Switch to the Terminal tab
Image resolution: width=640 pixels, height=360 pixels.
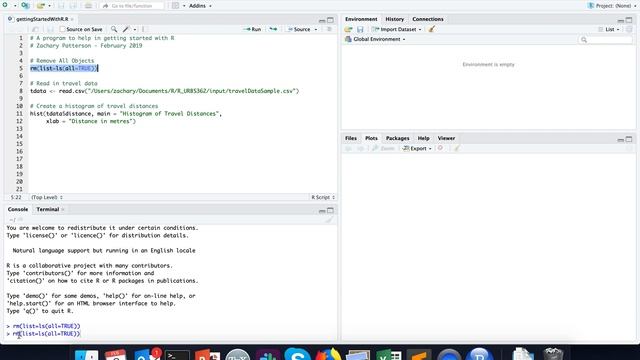pos(48,209)
